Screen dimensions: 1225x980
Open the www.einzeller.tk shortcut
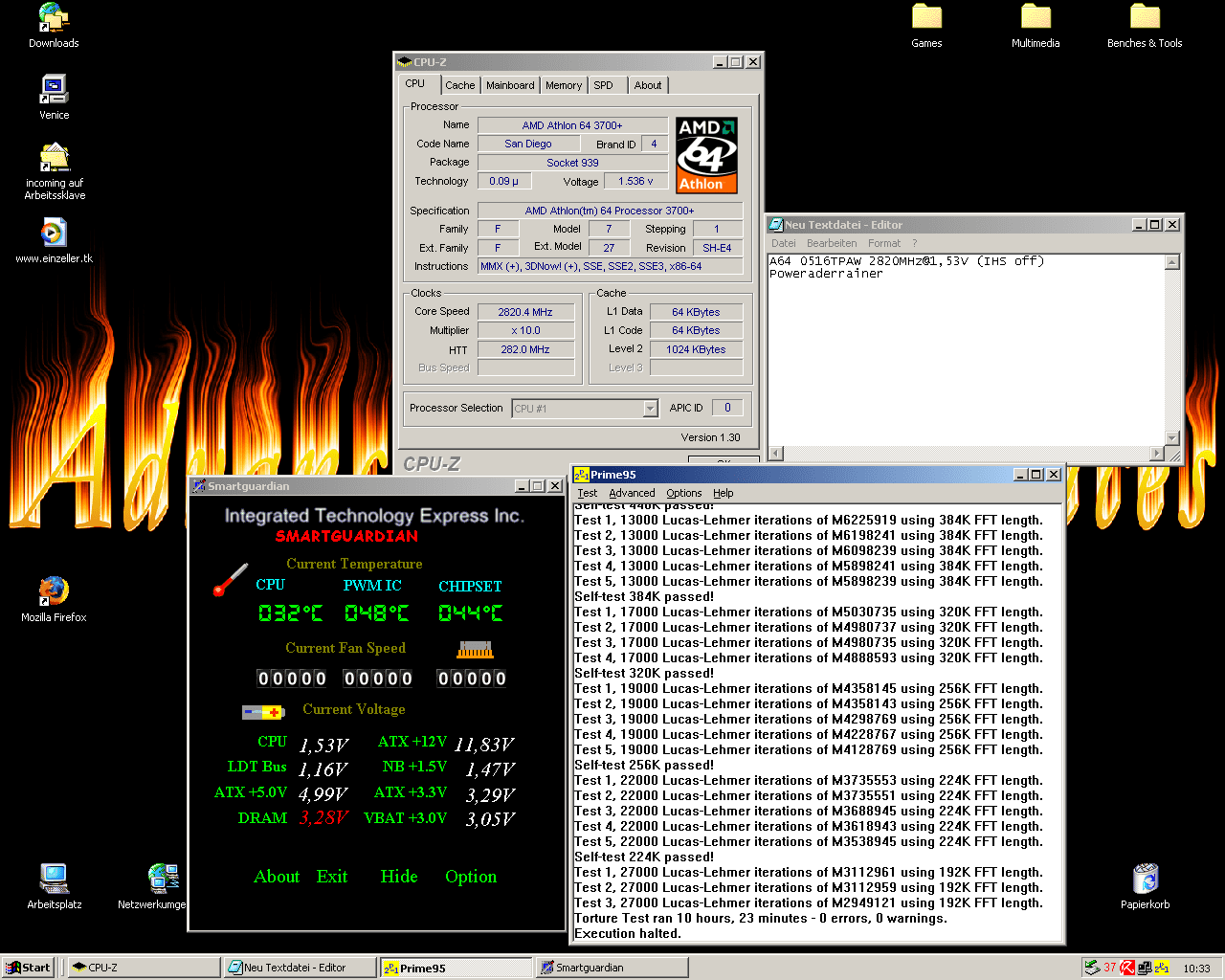(54, 240)
